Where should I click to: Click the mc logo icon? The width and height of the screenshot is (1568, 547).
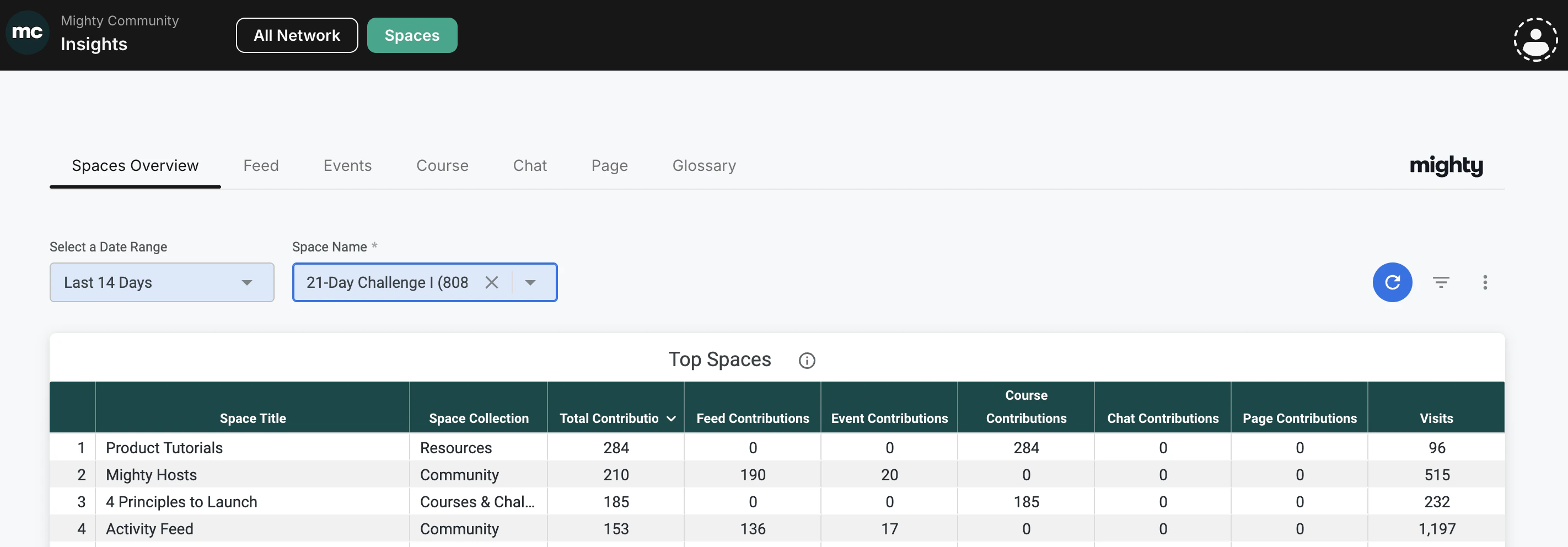[x=28, y=33]
